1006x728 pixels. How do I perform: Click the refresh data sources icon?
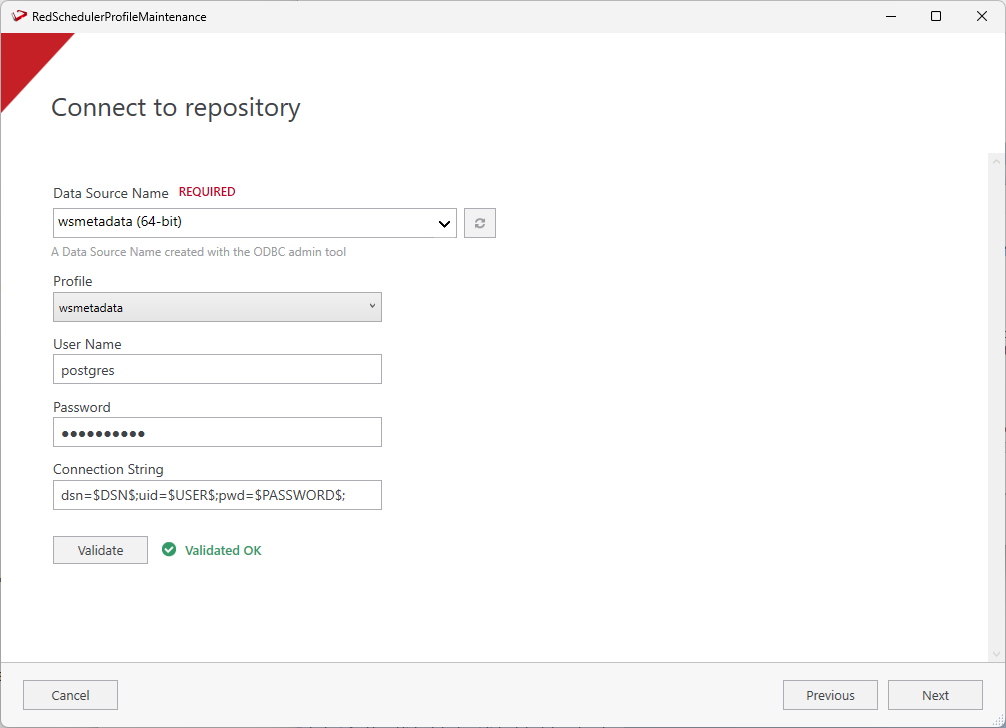(480, 223)
